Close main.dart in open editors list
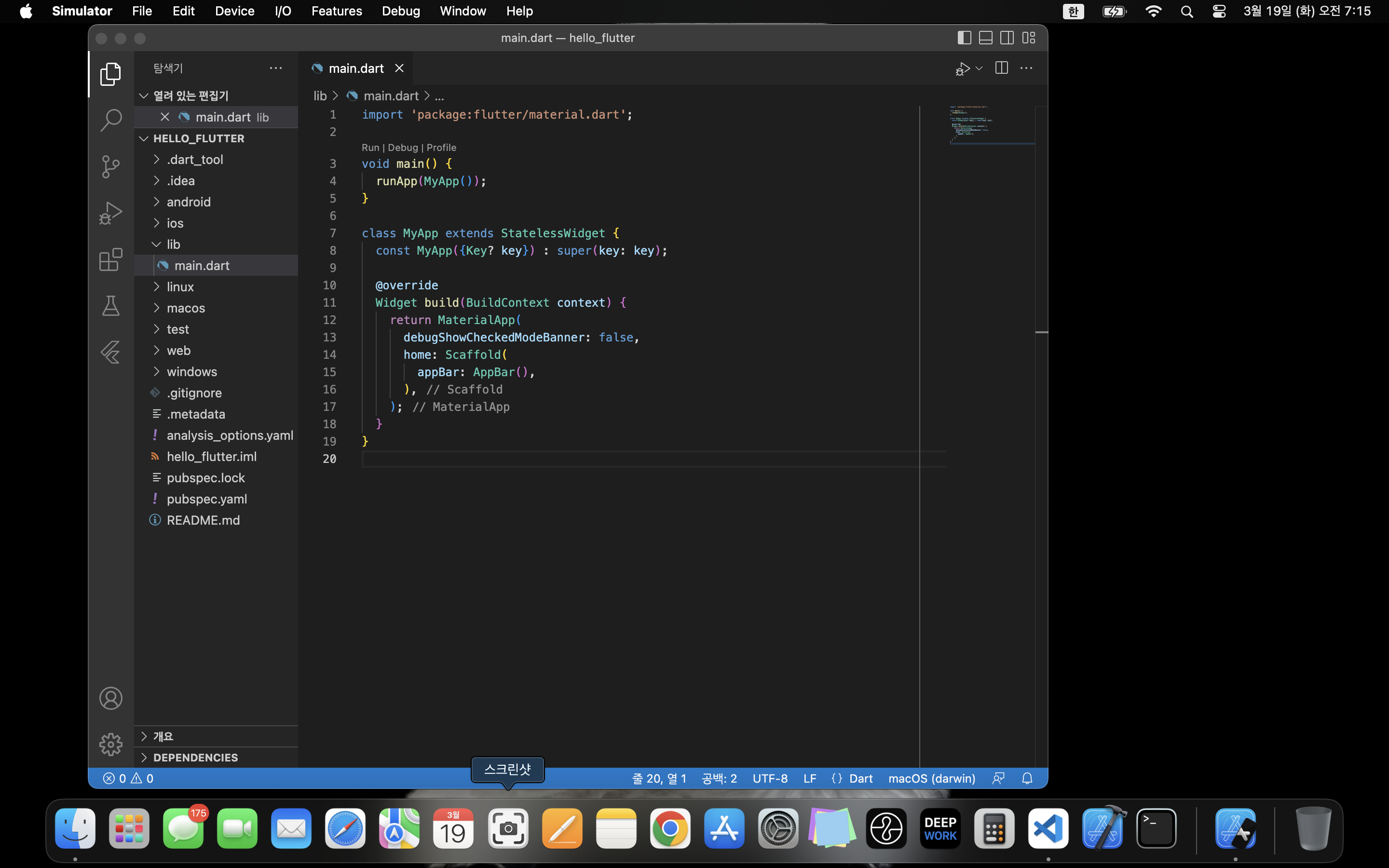This screenshot has height=868, width=1389. click(x=165, y=117)
